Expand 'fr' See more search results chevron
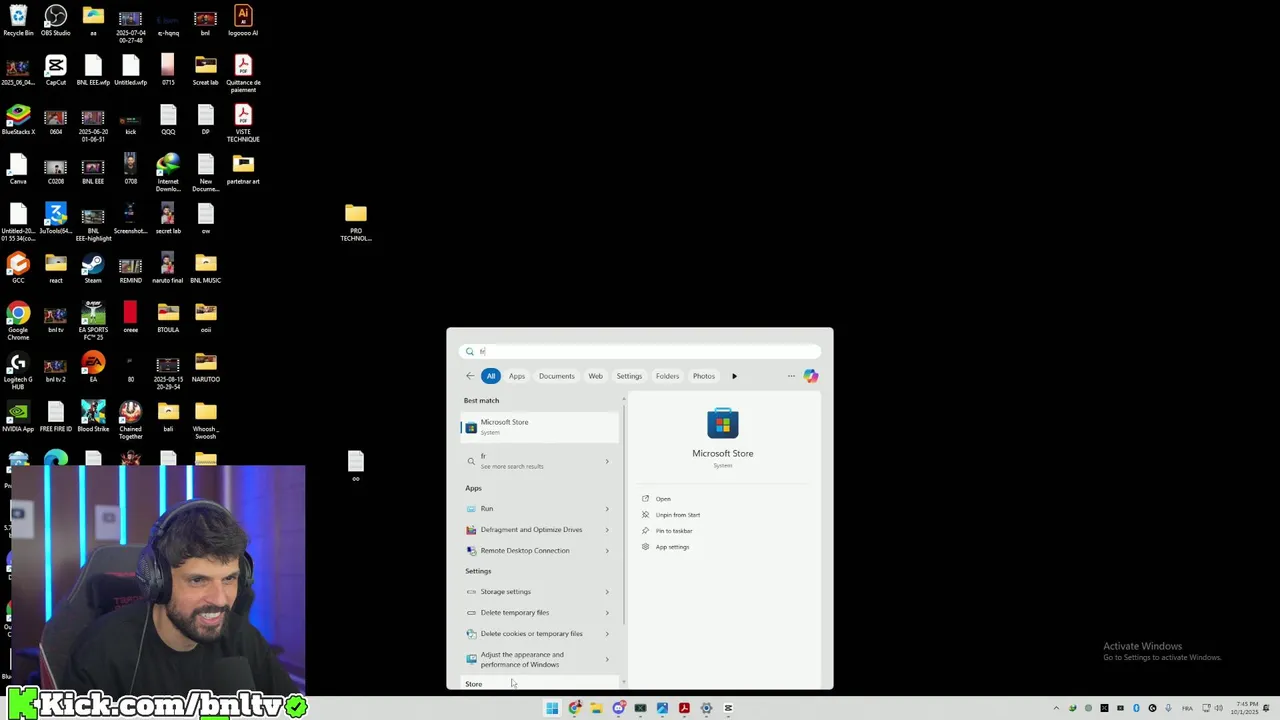The image size is (1280, 720). click(607, 461)
